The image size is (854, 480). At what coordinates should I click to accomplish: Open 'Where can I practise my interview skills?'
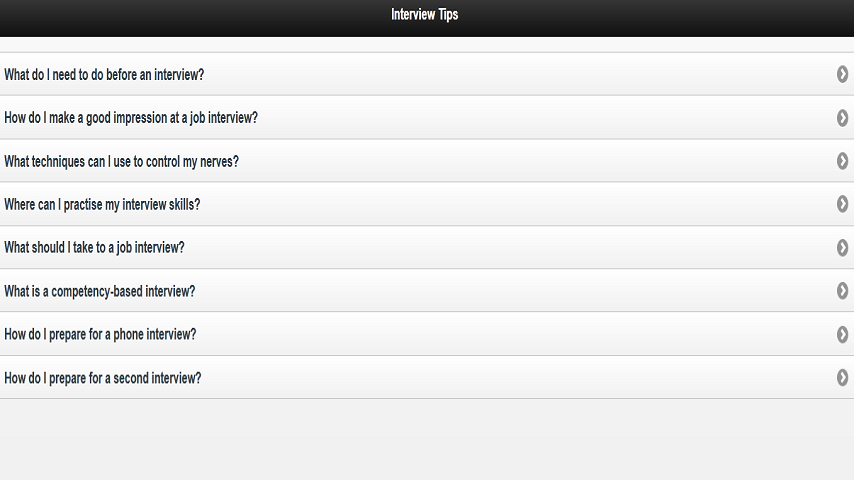click(102, 204)
